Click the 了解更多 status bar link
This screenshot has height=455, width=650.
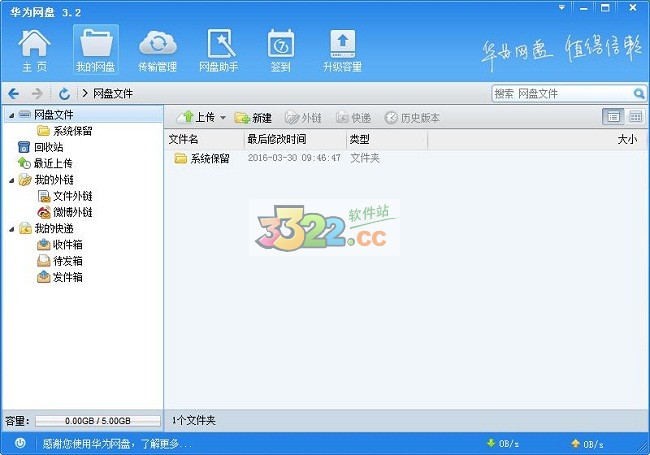(x=166, y=444)
